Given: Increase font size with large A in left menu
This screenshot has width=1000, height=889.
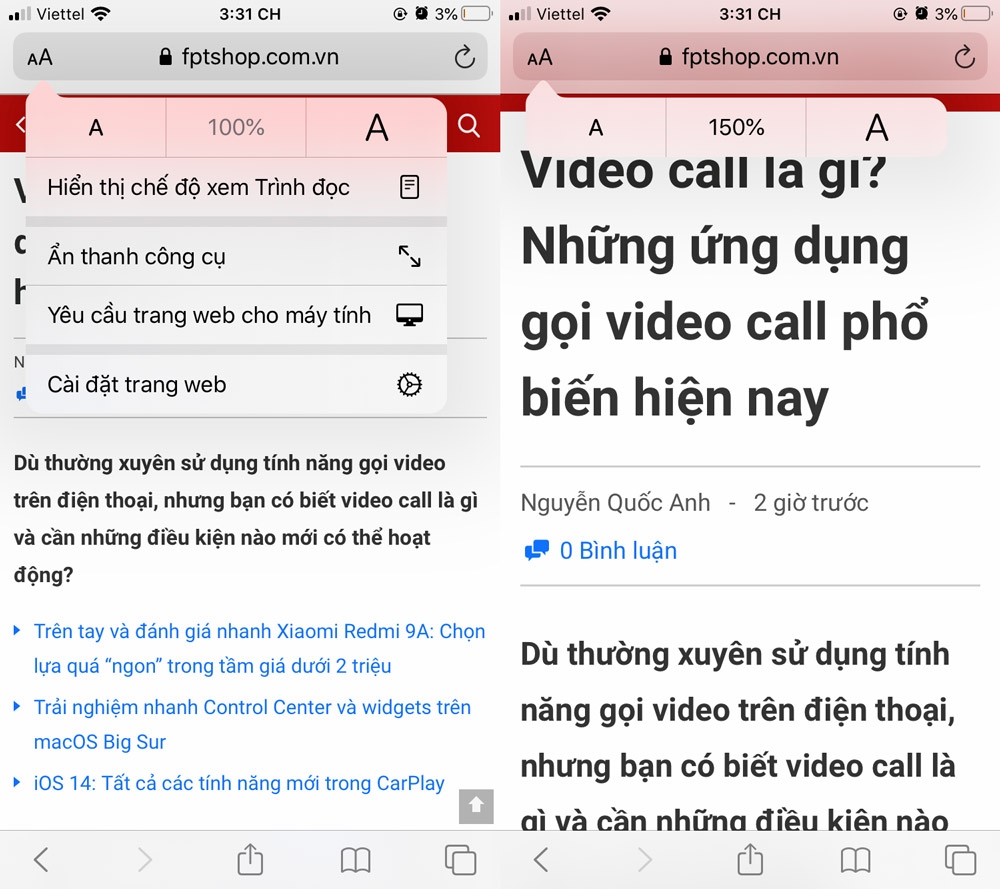Looking at the screenshot, I should [x=376, y=128].
